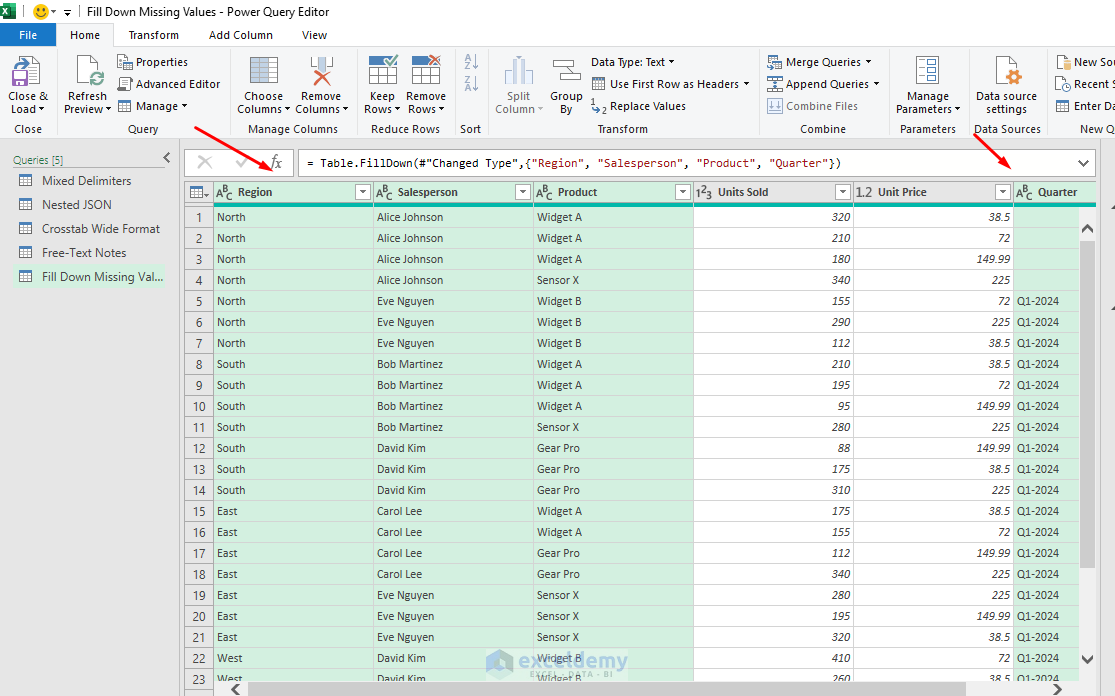Sort the column descending (Z-A)
Image resolution: width=1115 pixels, height=696 pixels.
point(471,83)
